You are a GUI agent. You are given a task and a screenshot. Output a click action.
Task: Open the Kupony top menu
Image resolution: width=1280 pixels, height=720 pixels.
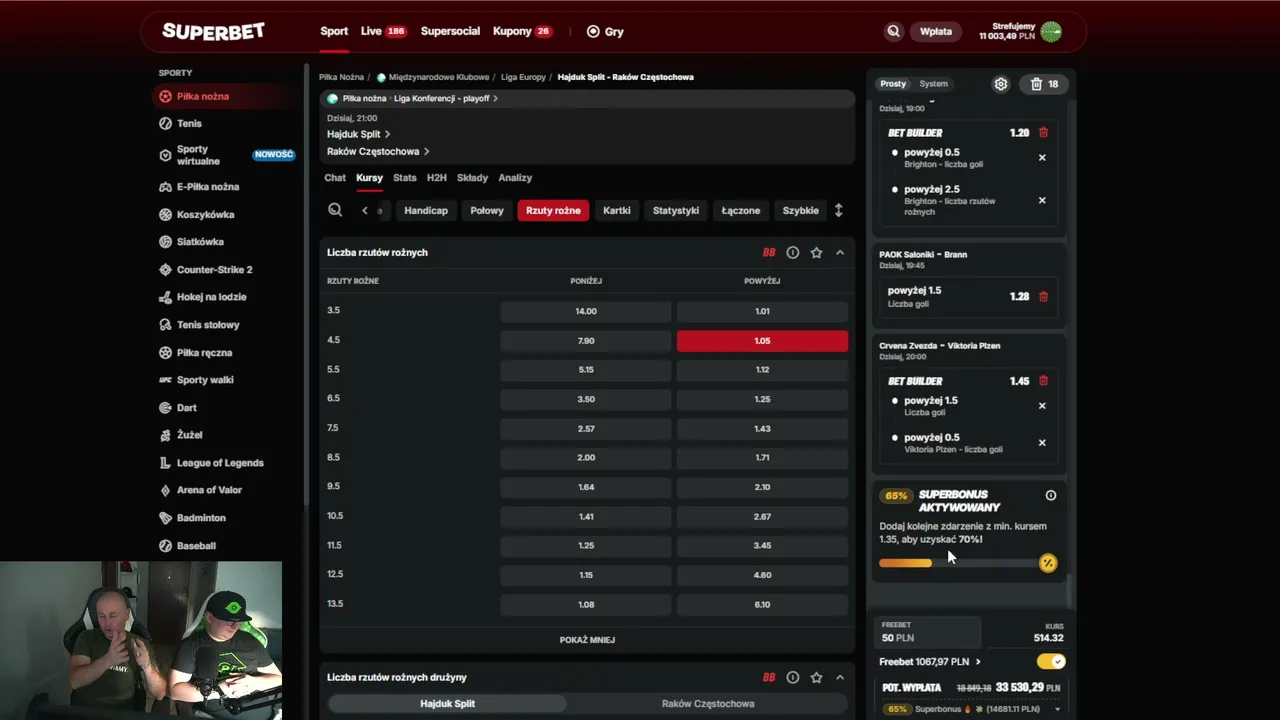[522, 31]
